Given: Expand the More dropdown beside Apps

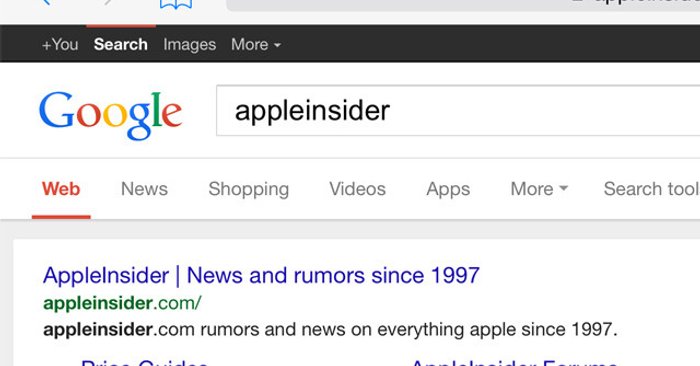Looking at the screenshot, I should pos(539,189).
